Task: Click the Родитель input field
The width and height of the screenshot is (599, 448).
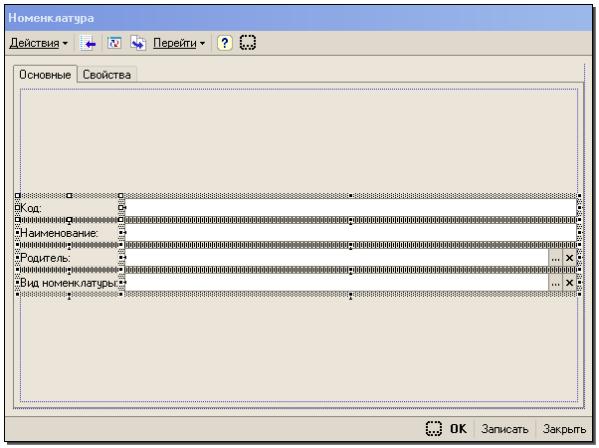Action: (336, 258)
